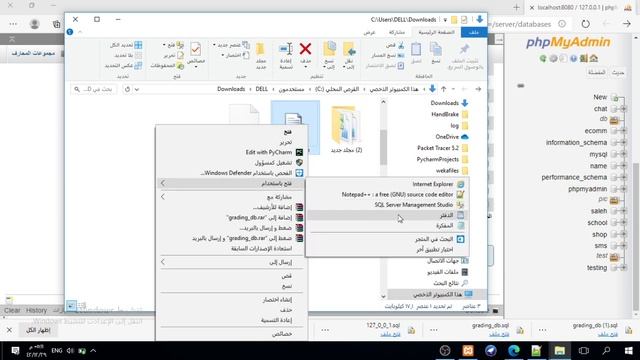Screen dimensions: 640x360
Task: Click the help icon in Explorer ribbon corner
Action: tap(70, 32)
